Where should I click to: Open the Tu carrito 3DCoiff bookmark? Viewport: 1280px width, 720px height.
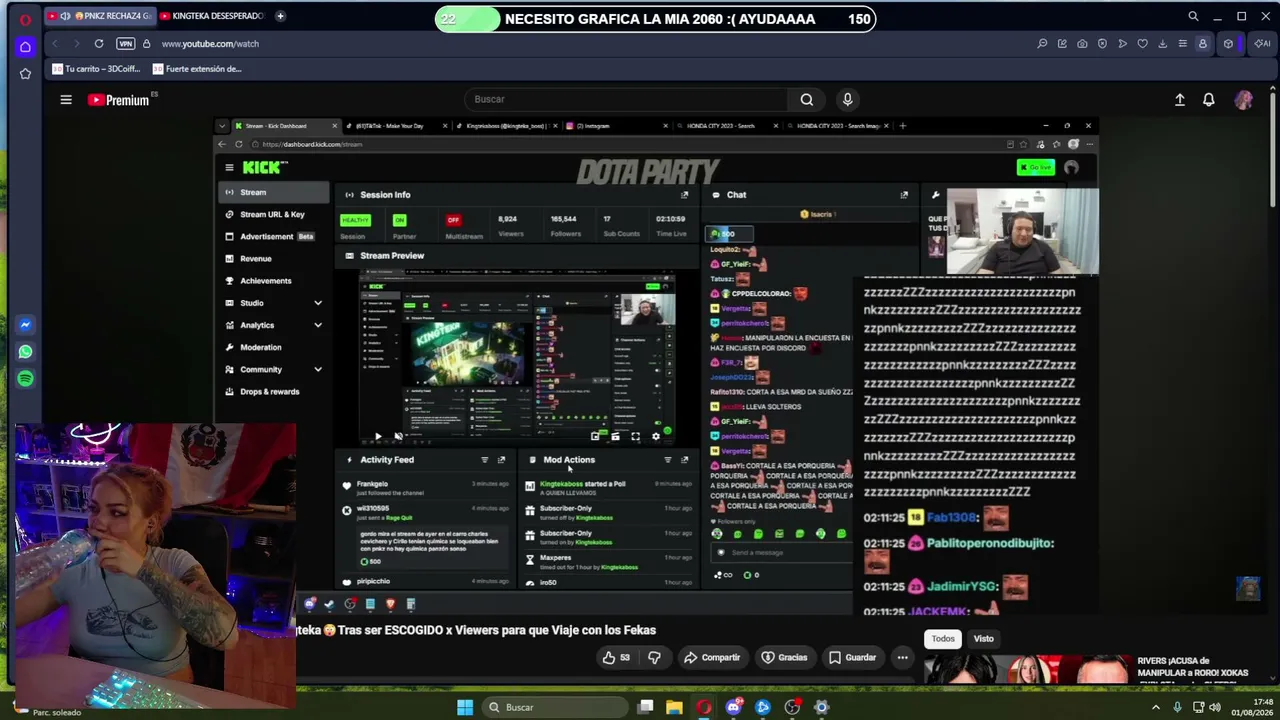97,69
